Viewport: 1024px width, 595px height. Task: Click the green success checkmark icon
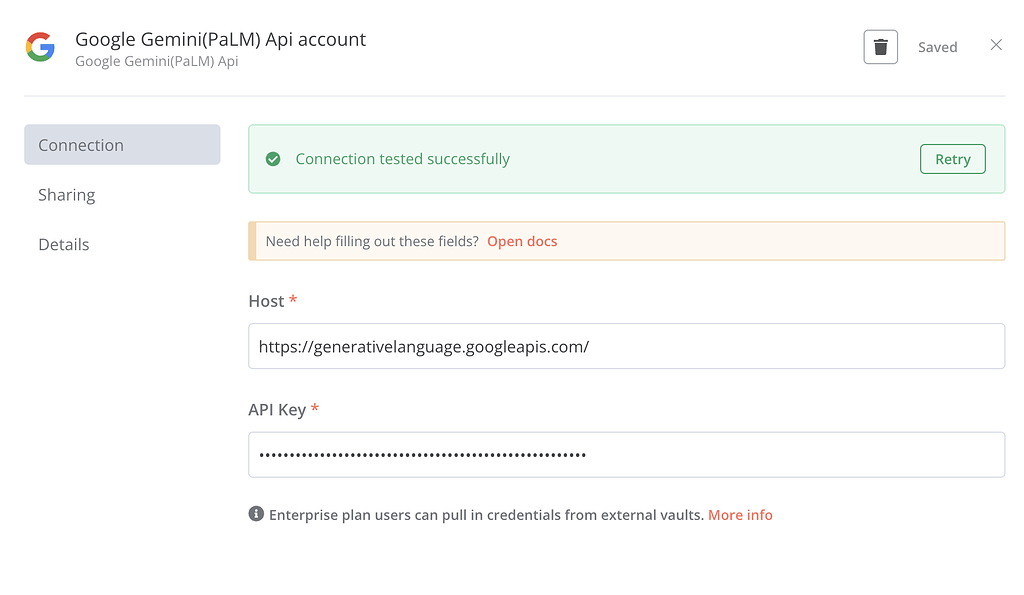(x=273, y=159)
